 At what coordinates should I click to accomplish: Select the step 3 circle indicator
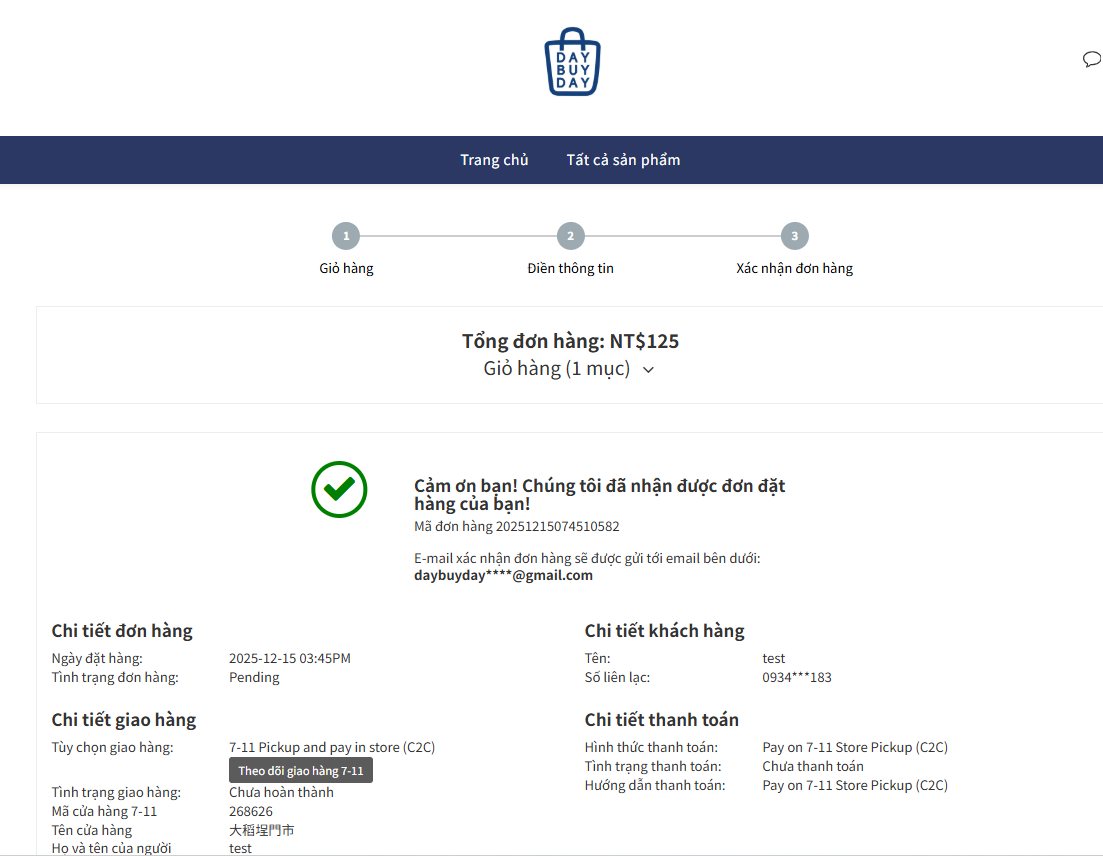click(794, 237)
